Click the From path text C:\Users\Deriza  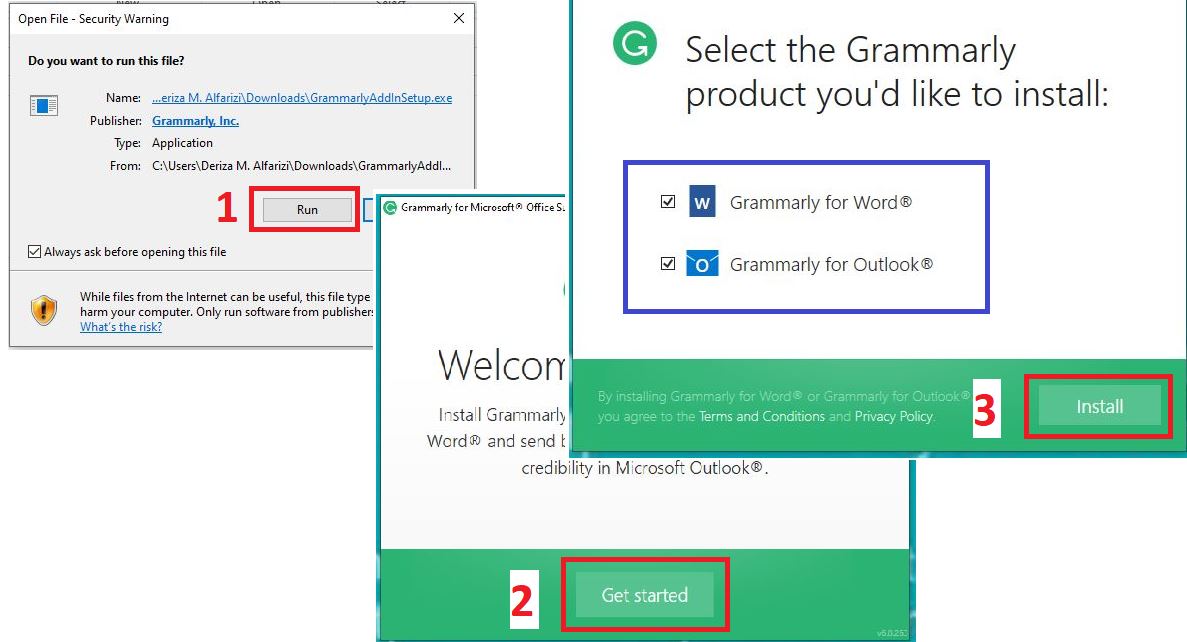tap(301, 166)
